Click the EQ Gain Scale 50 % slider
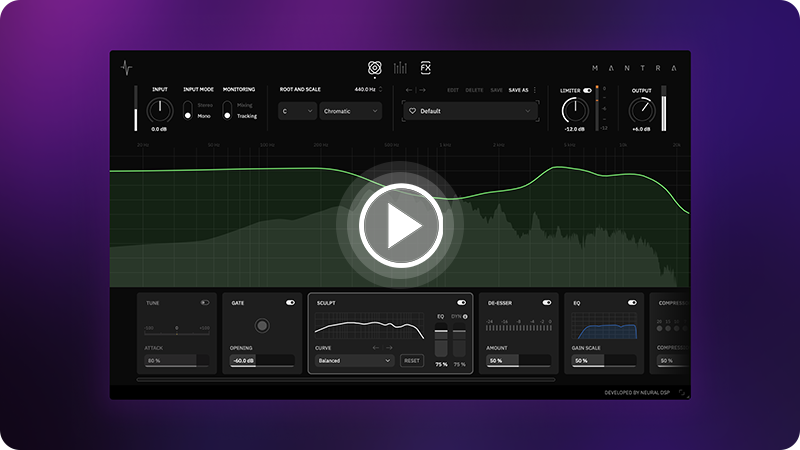This screenshot has width=800, height=450. tap(604, 361)
